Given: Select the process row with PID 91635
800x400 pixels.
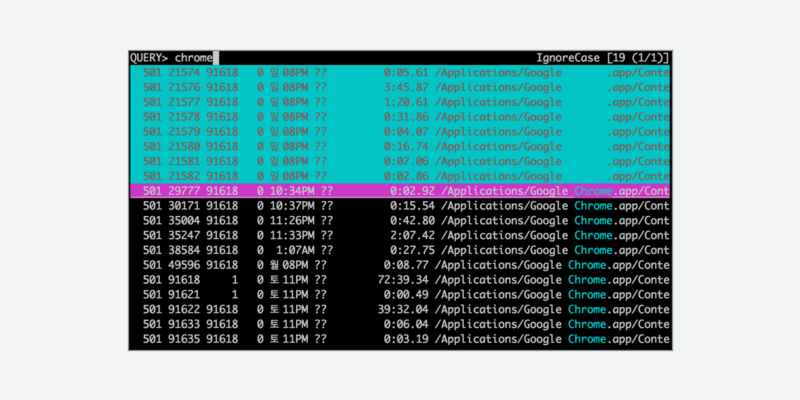Looking at the screenshot, I should pos(399,339).
